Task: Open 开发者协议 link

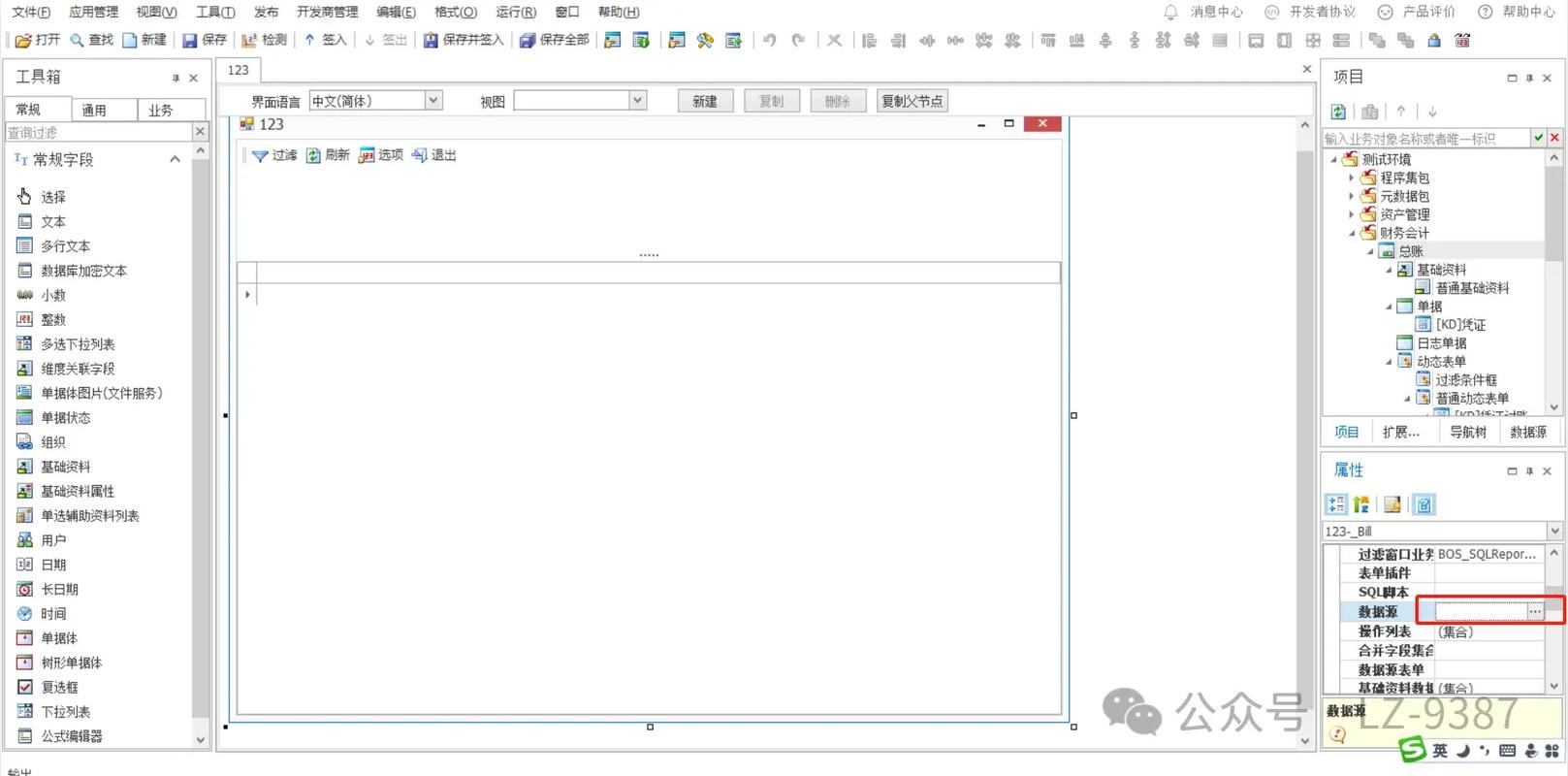Action: [x=1309, y=12]
